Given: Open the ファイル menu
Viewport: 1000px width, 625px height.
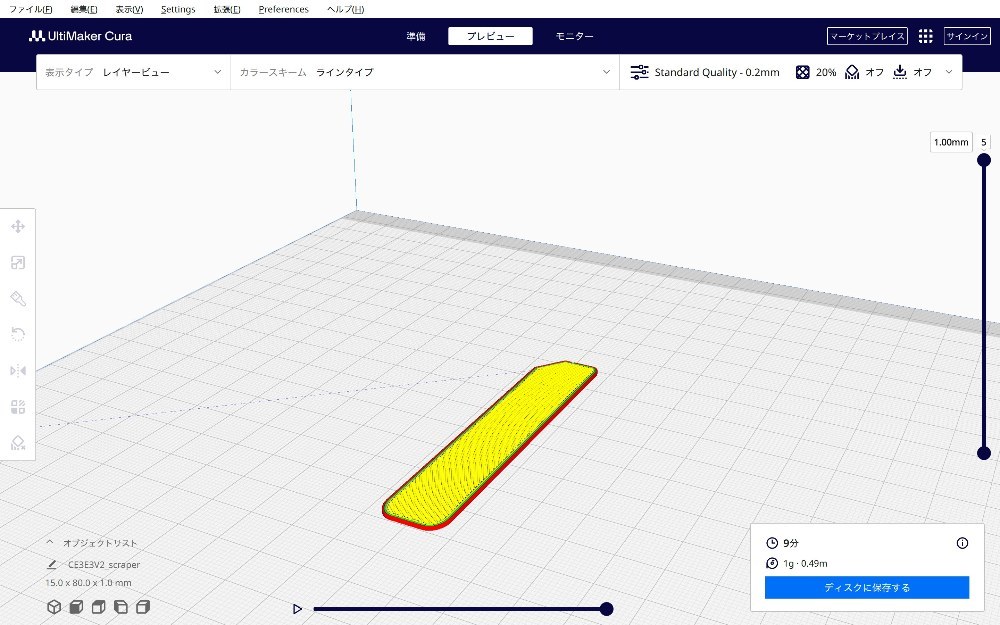Looking at the screenshot, I should (31, 9).
